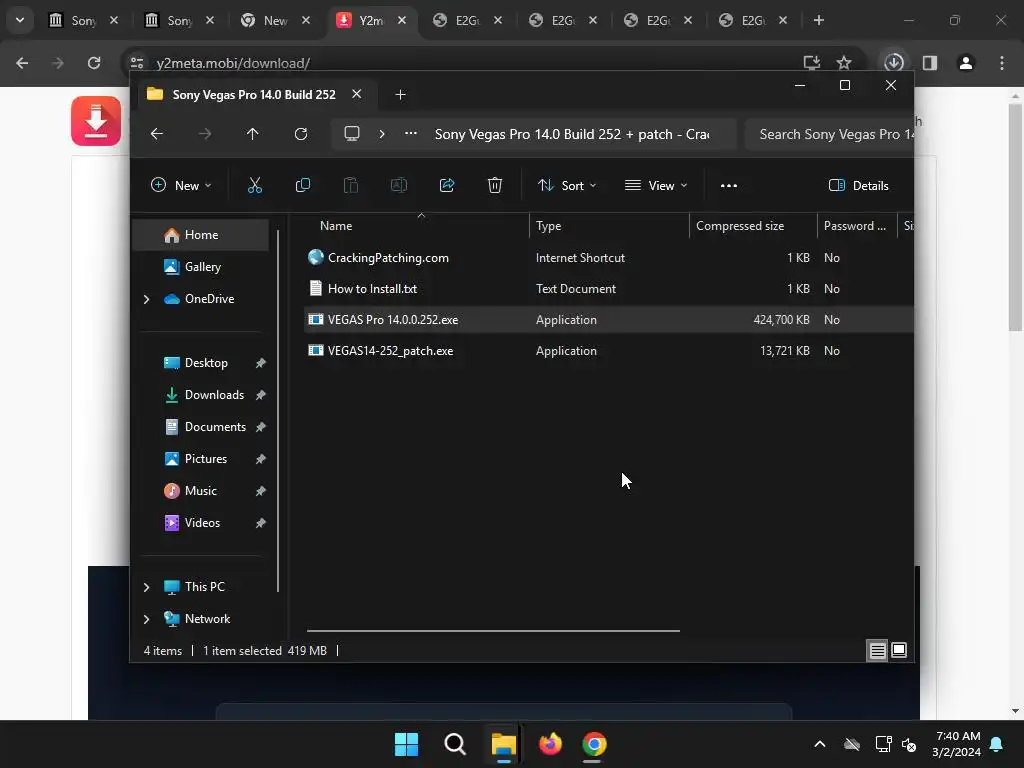The width and height of the screenshot is (1024, 768).
Task: Select VEGAS Pro 14.0.0.252.exe file
Action: pyautogui.click(x=392, y=319)
